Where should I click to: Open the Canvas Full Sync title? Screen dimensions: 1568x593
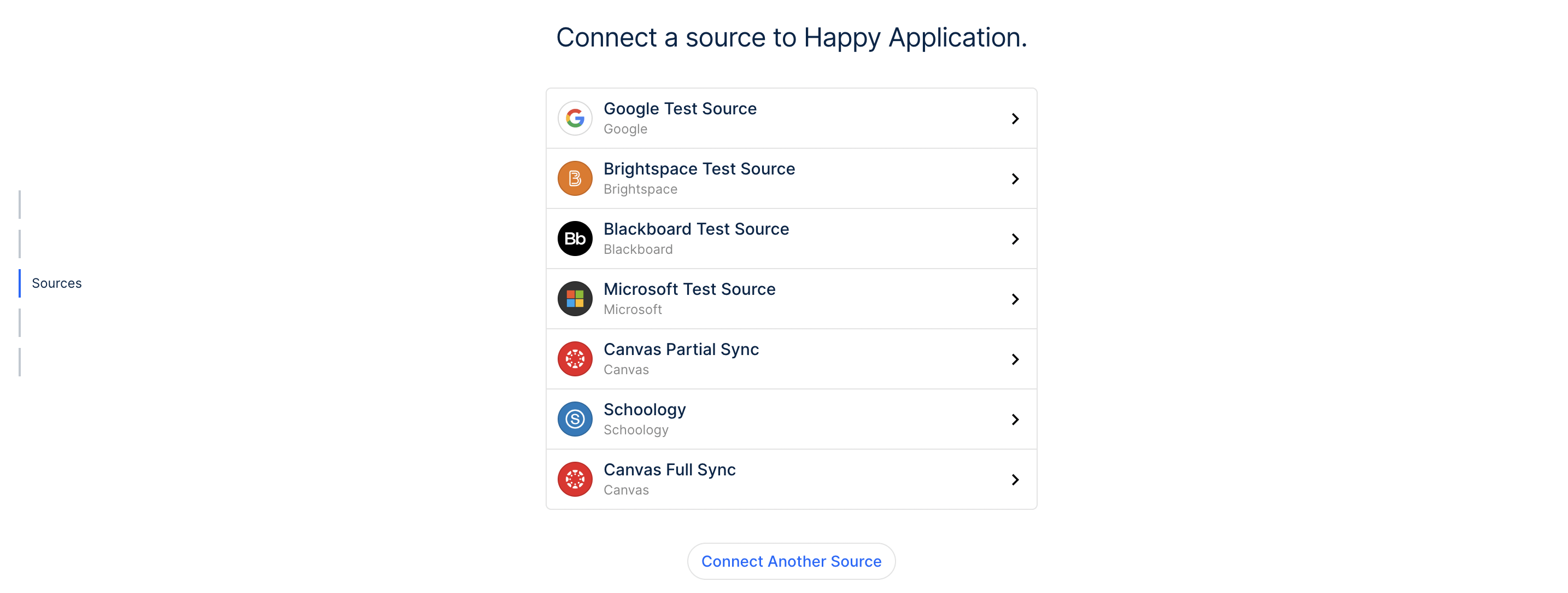pyautogui.click(x=670, y=470)
